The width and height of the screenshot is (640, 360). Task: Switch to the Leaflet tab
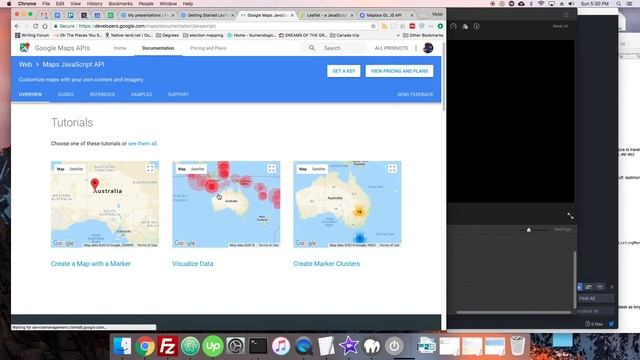326,15
